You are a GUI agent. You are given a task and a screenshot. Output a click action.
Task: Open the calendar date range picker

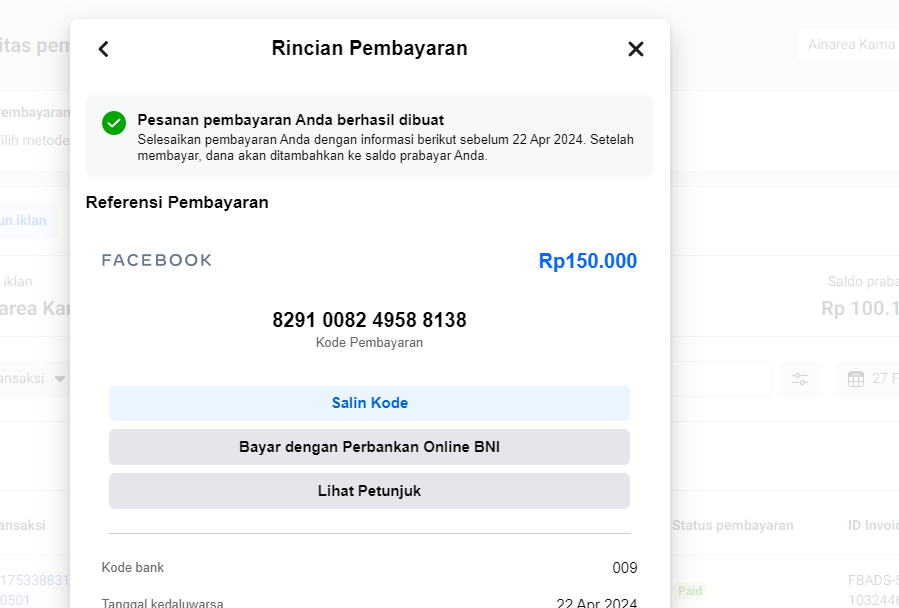coord(867,379)
